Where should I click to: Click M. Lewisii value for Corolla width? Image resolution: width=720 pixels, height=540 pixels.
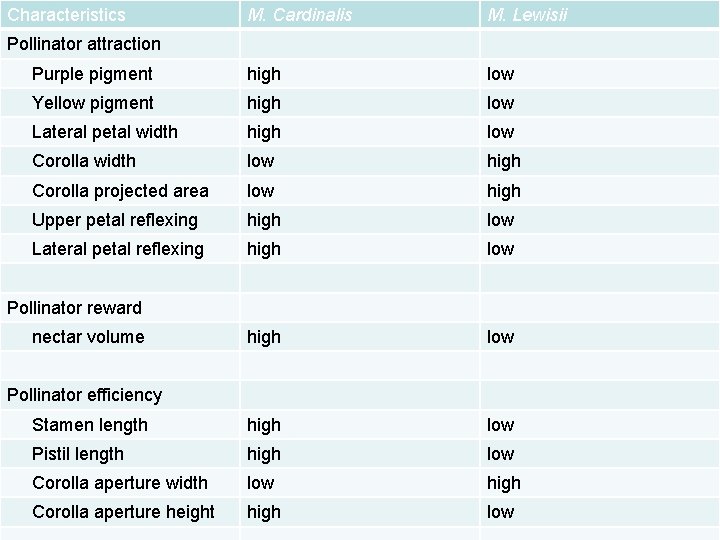[504, 162]
